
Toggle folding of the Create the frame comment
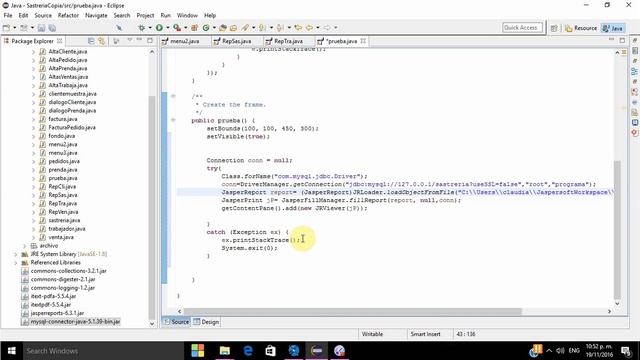click(x=173, y=96)
